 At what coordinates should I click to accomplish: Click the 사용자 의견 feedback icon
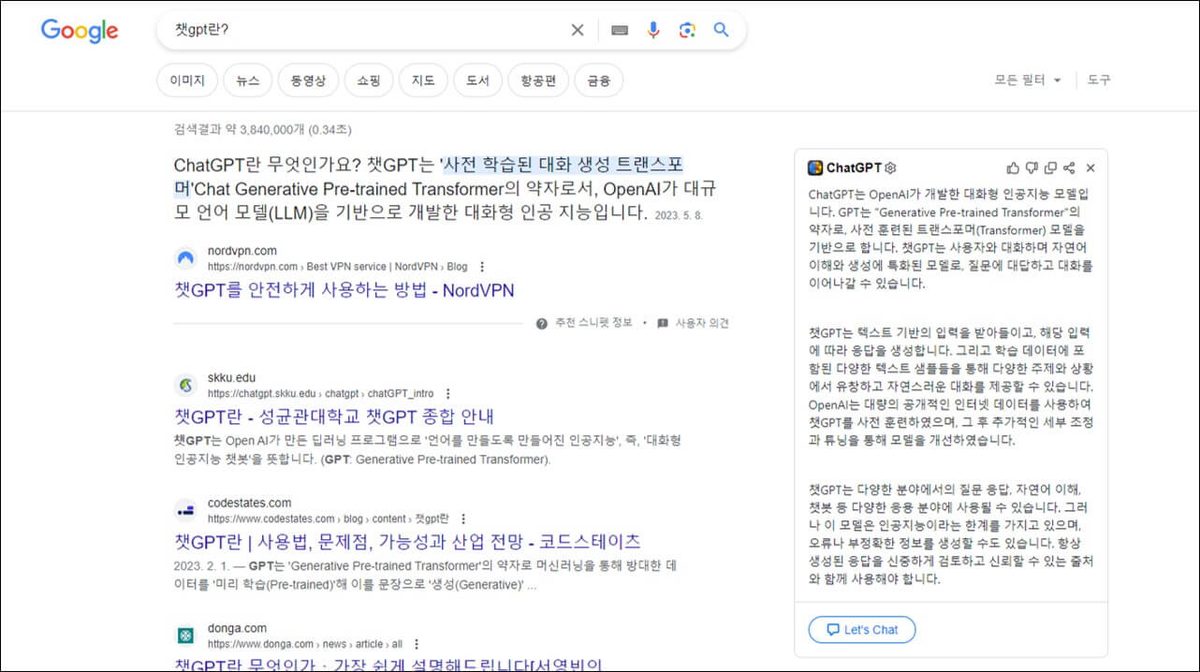(662, 323)
